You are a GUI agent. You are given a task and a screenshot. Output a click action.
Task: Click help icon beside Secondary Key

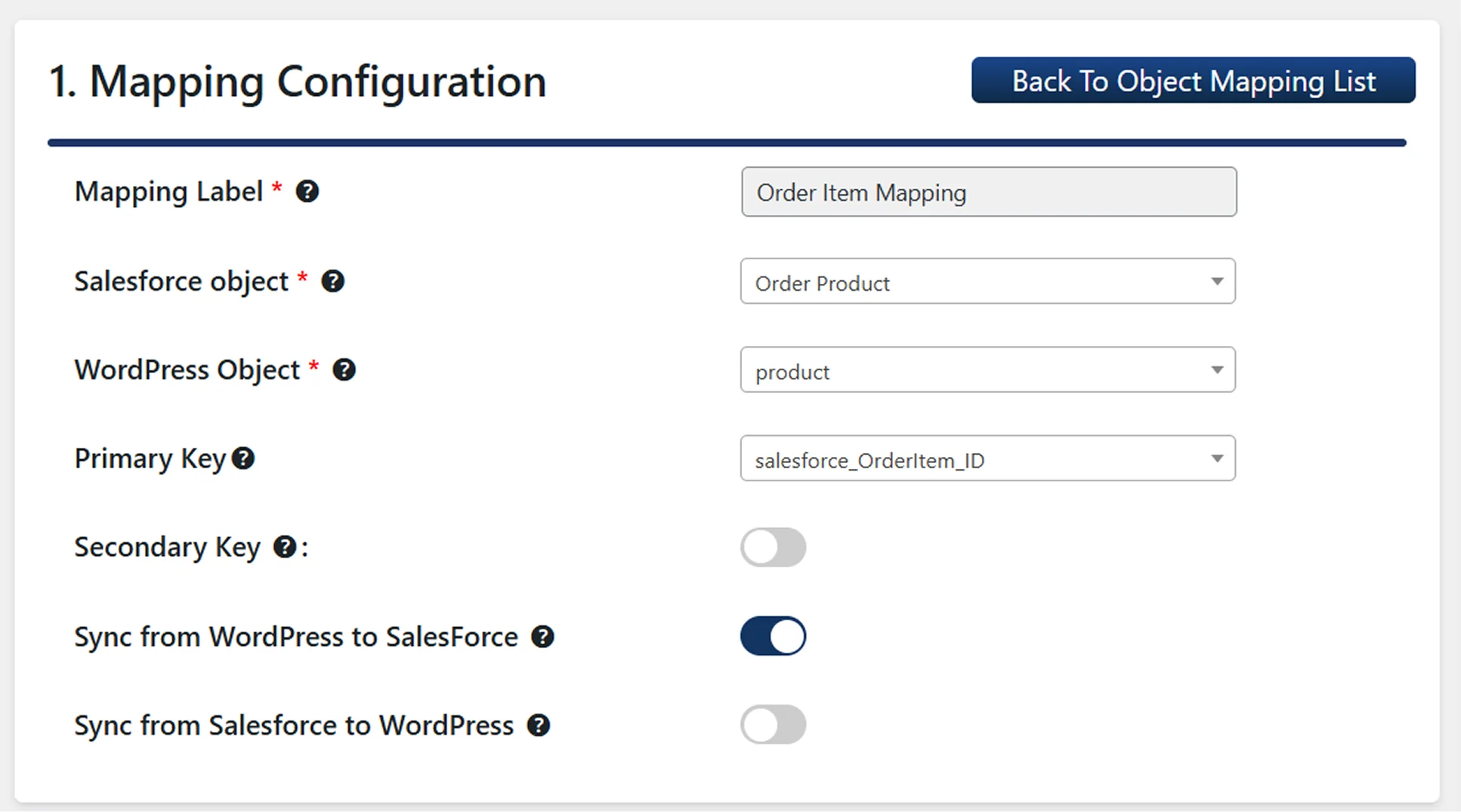pyautogui.click(x=284, y=547)
